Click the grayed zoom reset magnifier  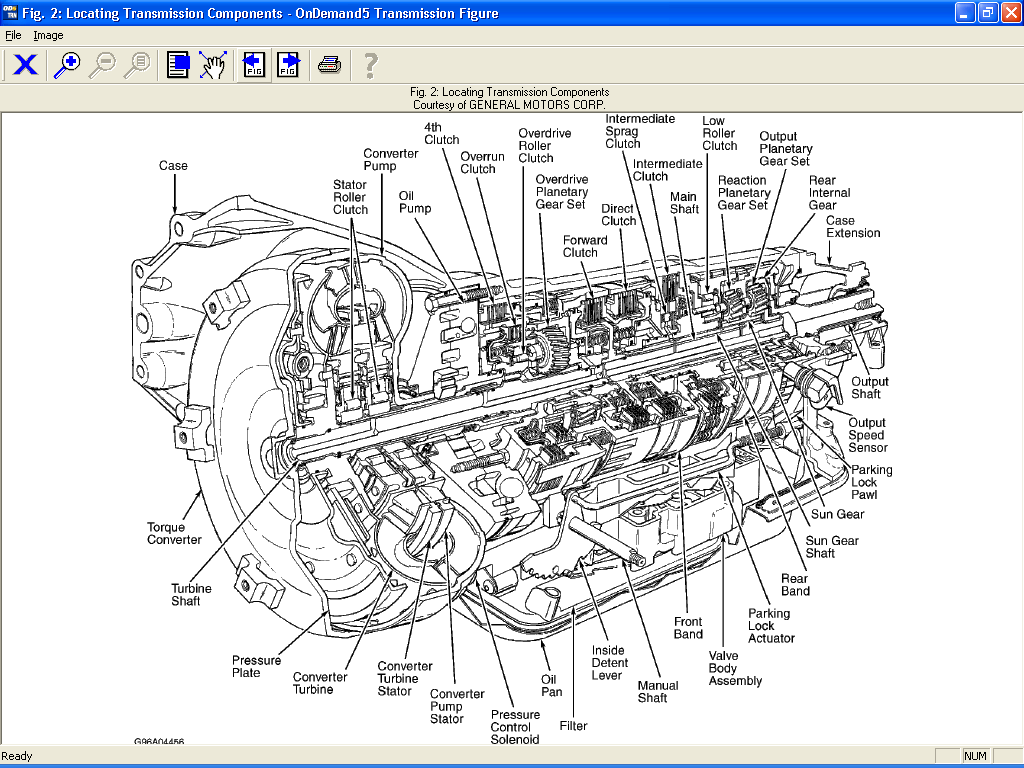click(137, 65)
